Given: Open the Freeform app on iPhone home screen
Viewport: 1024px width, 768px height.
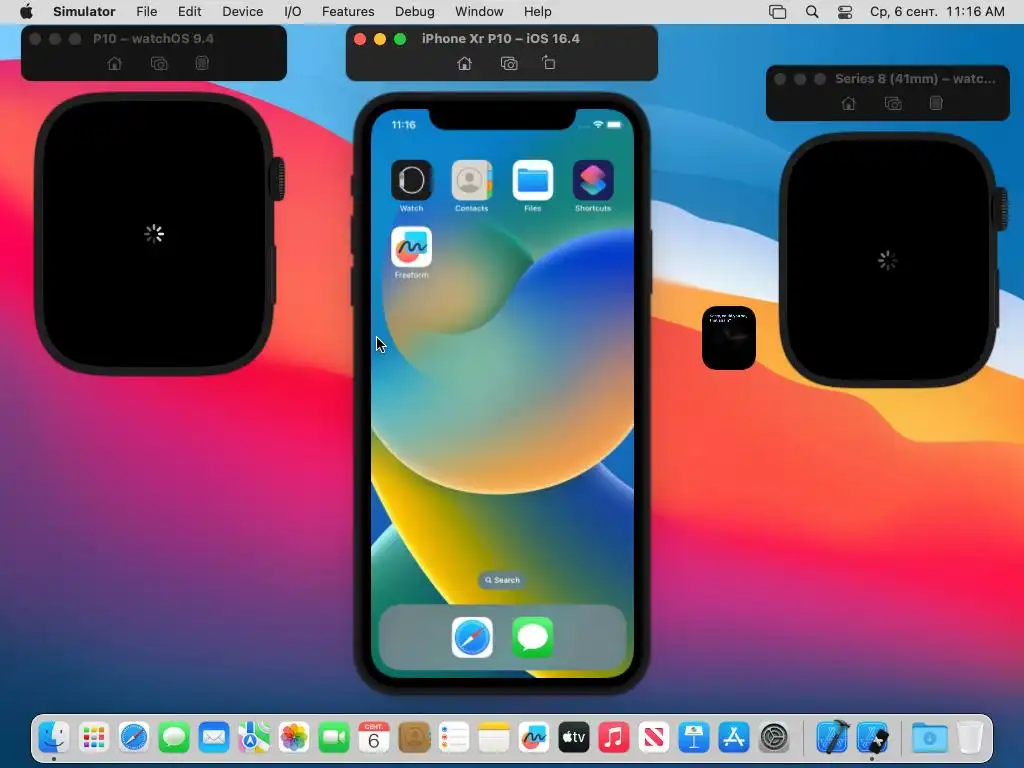Looking at the screenshot, I should click(411, 247).
